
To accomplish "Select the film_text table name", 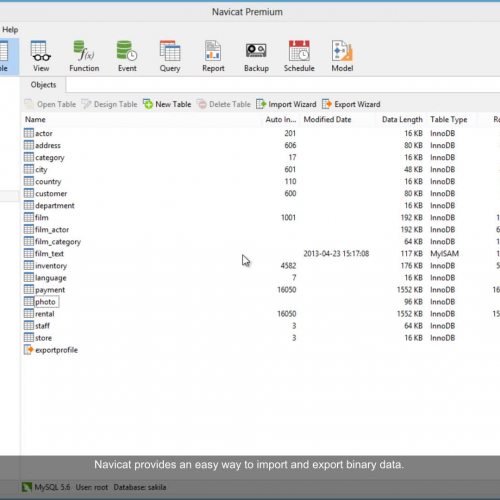I will click(49, 254).
